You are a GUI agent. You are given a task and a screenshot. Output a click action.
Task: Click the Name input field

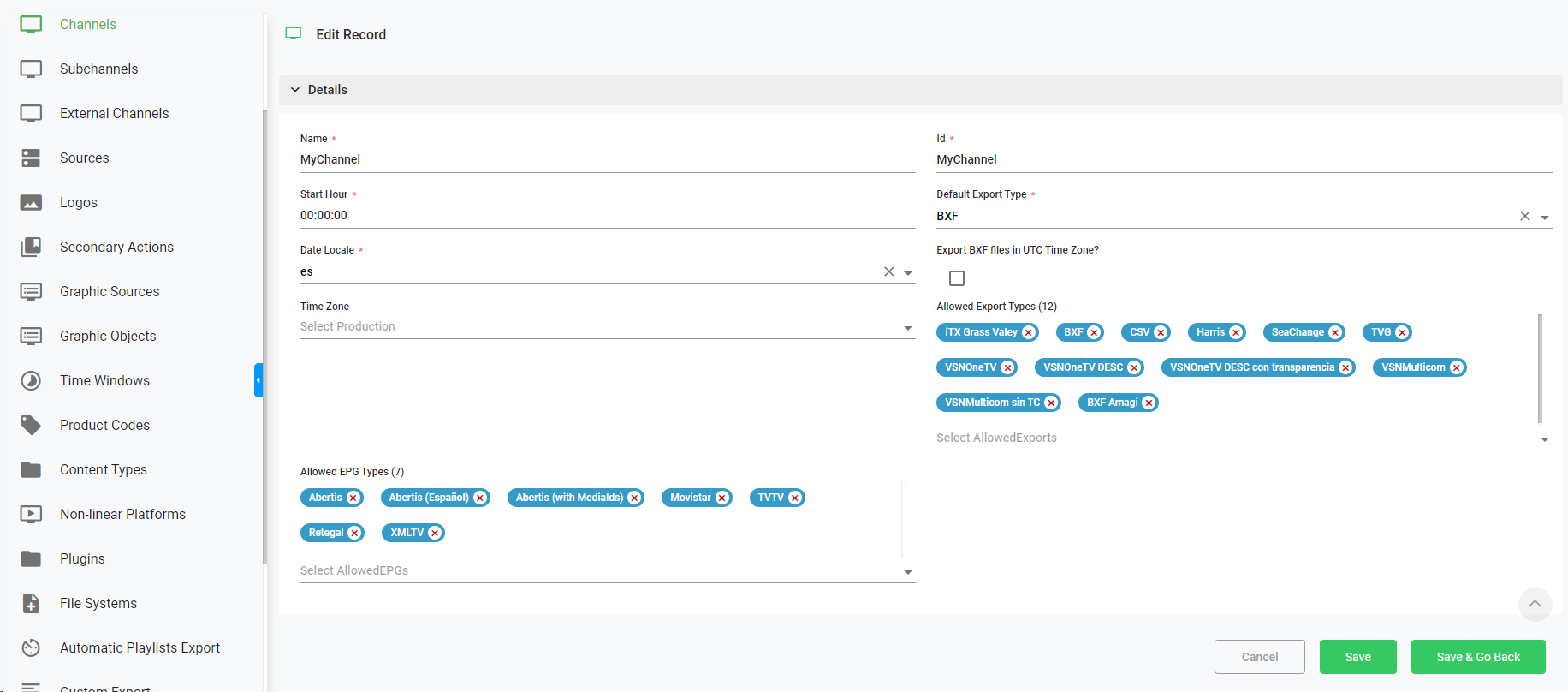[x=607, y=159]
